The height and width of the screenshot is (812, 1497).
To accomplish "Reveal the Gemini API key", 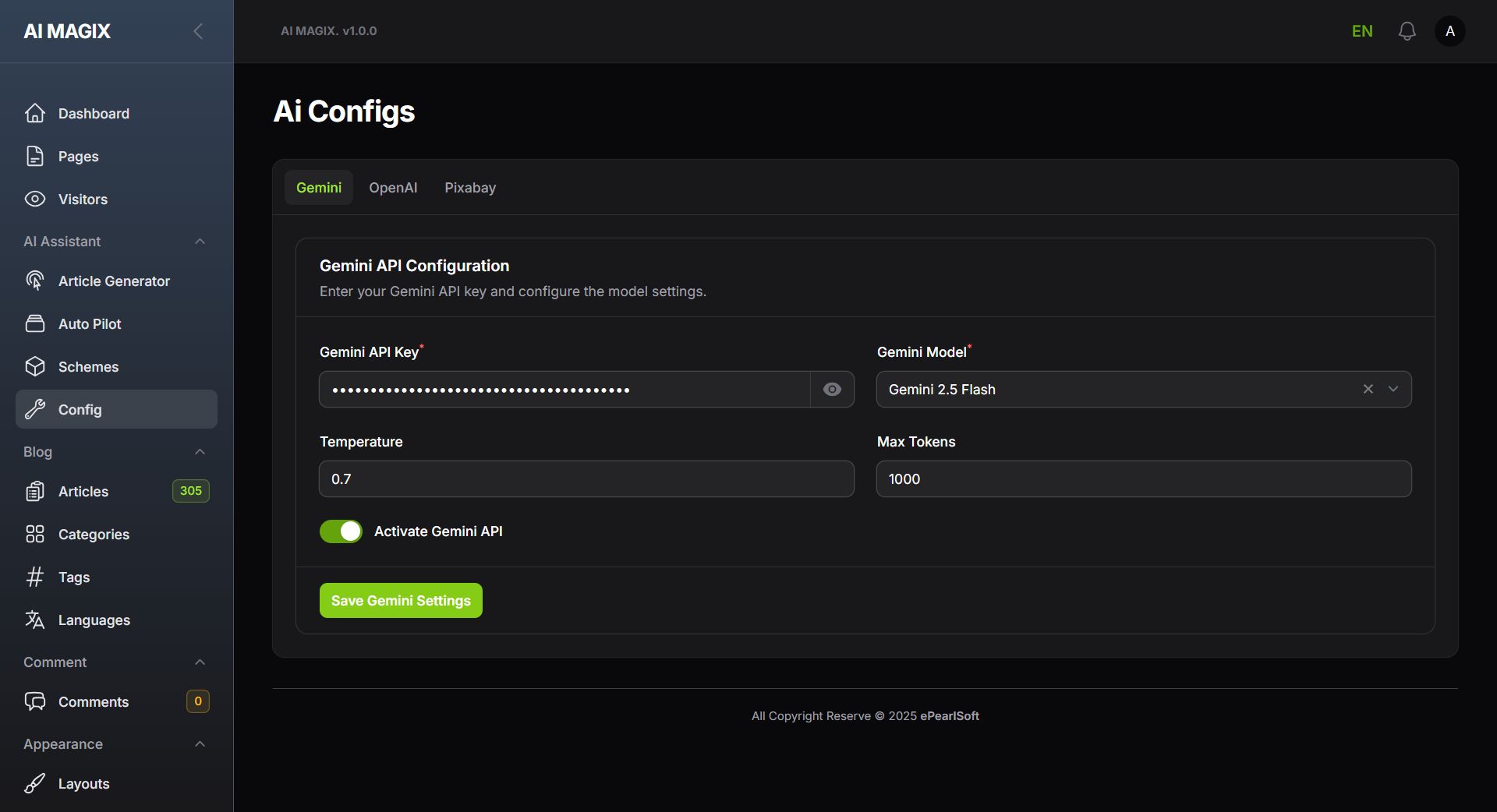I will click(x=832, y=390).
